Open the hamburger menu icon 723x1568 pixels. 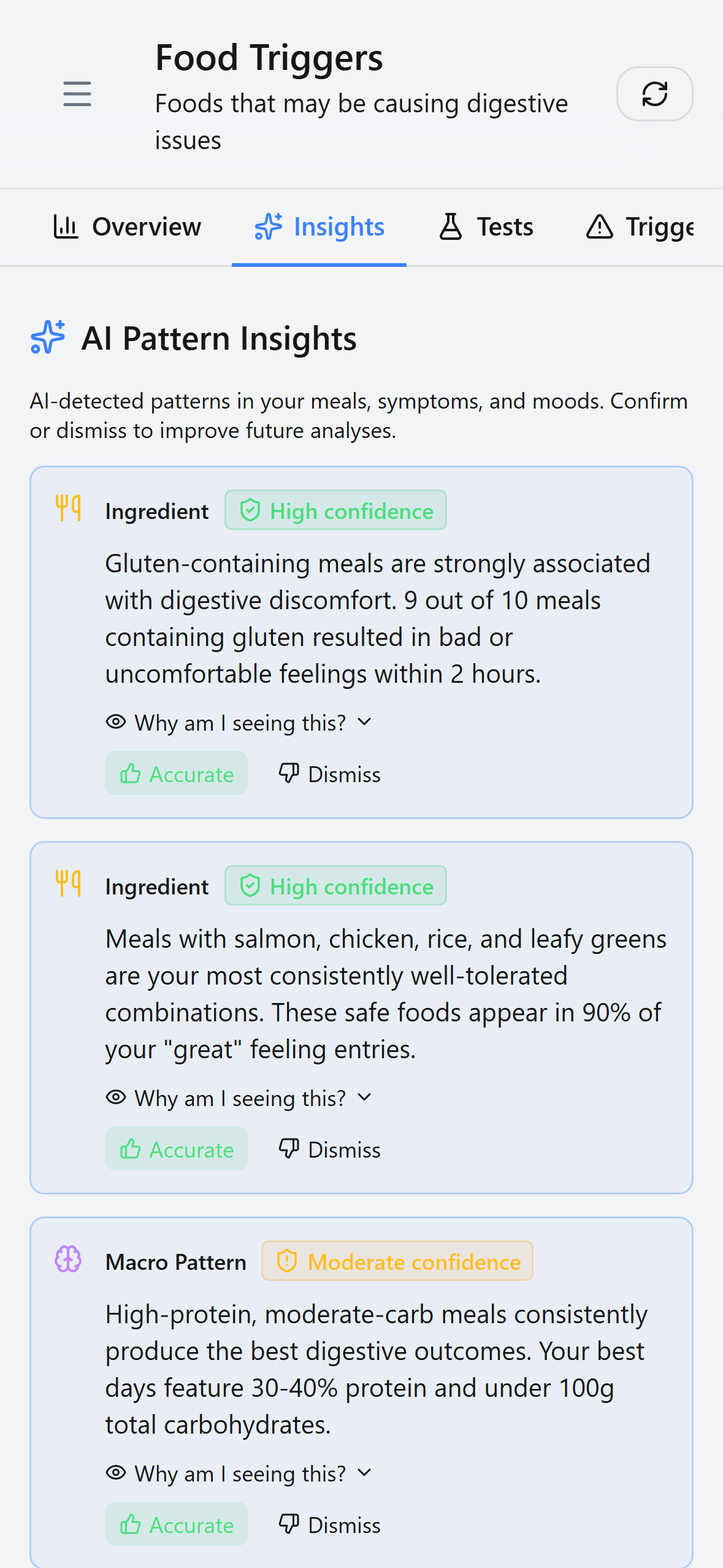[x=77, y=94]
